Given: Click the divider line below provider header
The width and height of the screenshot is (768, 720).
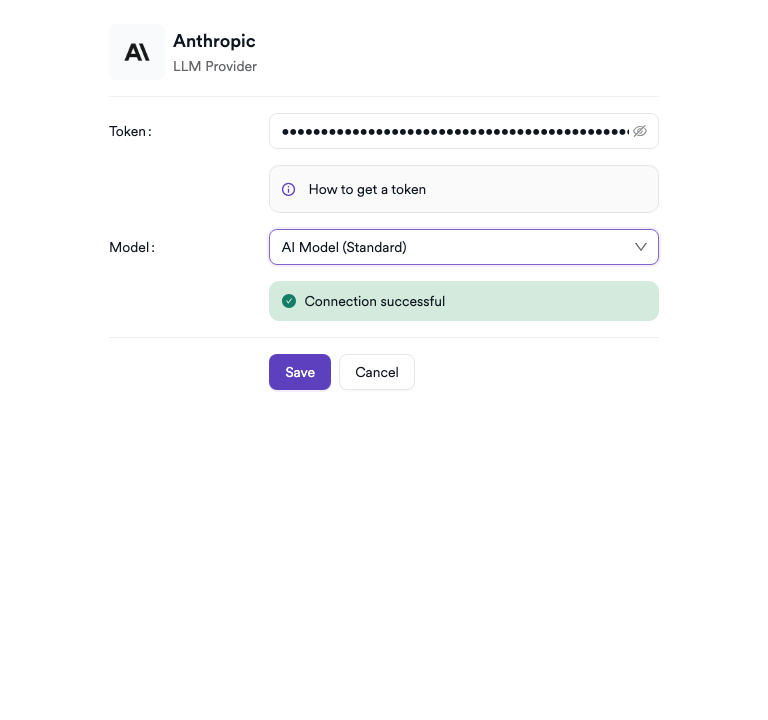Looking at the screenshot, I should click(x=384, y=96).
